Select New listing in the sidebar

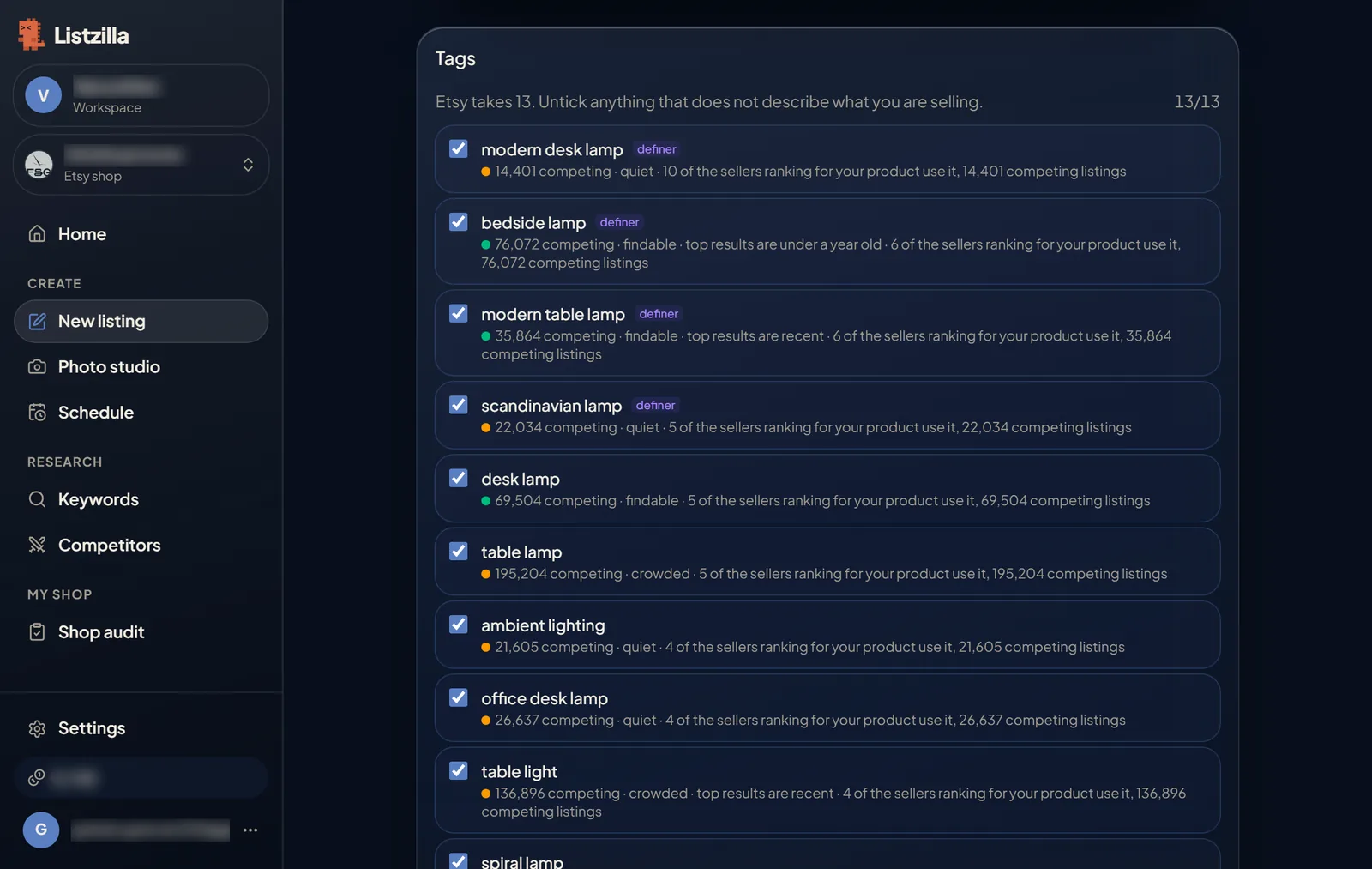click(141, 321)
